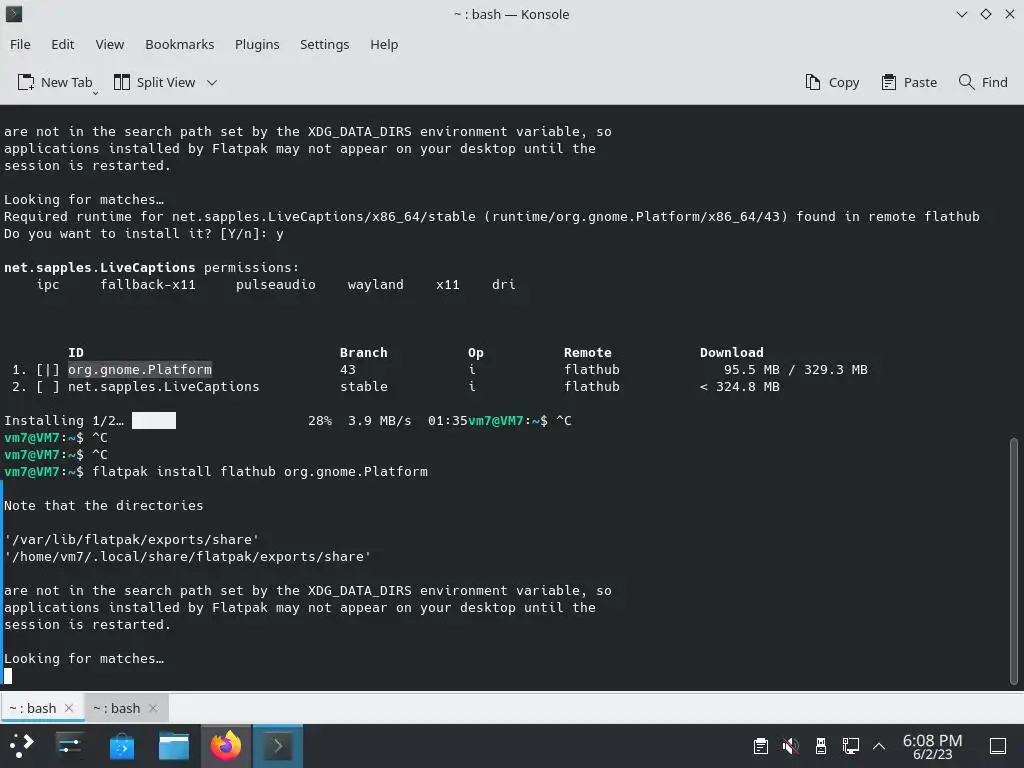Expand the New Tab profile dropdown arrow
Image resolution: width=1024 pixels, height=768 pixels.
coord(95,93)
